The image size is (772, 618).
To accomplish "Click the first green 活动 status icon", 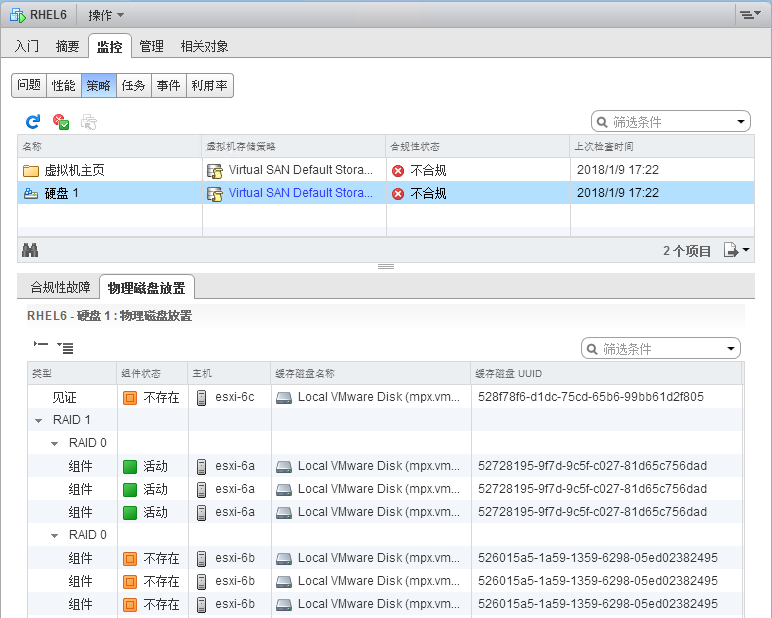I will click(130, 466).
